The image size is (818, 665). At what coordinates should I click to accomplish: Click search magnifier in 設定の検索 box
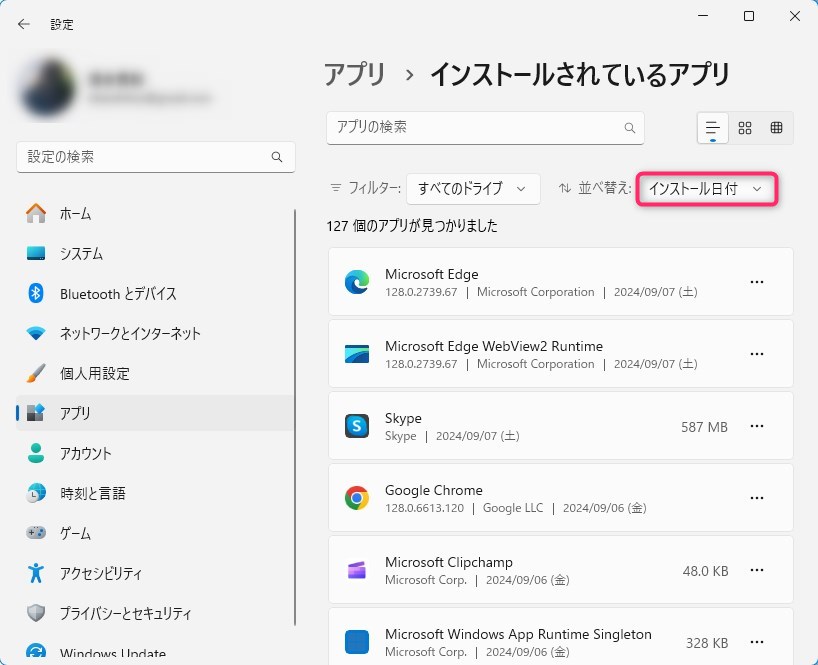point(277,158)
